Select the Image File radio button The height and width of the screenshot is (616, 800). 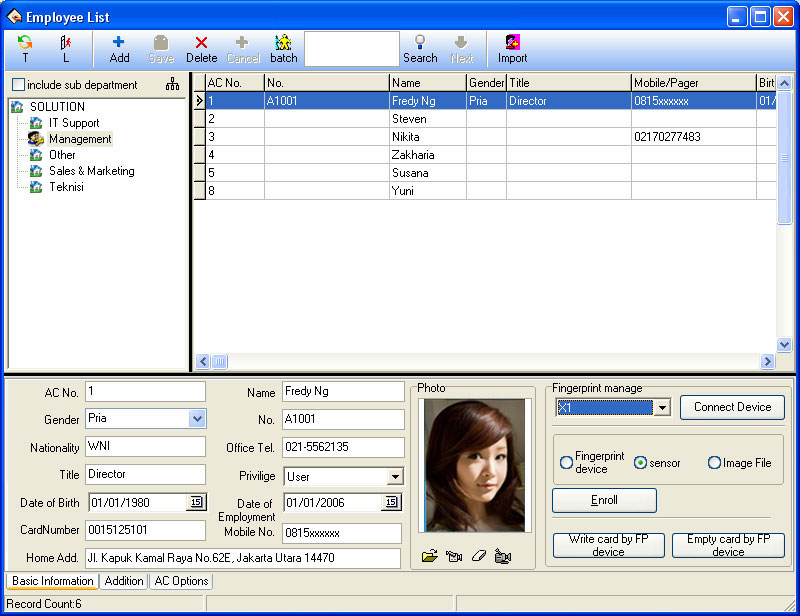tap(714, 463)
